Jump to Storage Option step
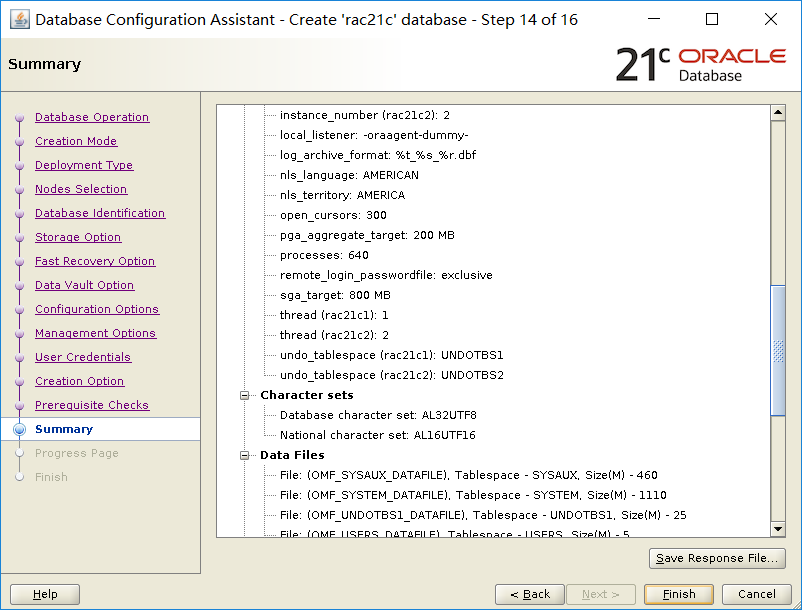Screen dimensions: 802x610 pyautogui.click(x=78, y=237)
